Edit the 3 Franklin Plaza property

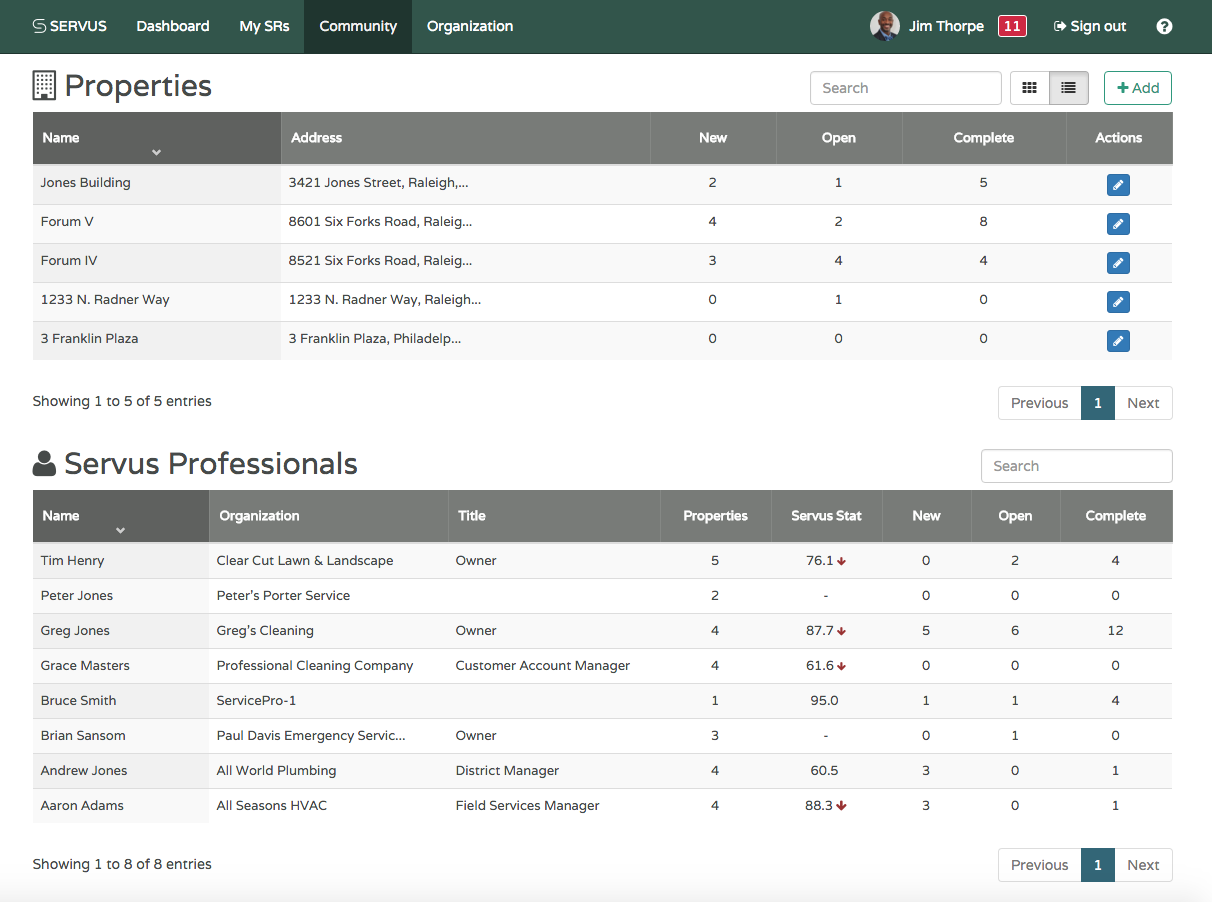click(1118, 341)
